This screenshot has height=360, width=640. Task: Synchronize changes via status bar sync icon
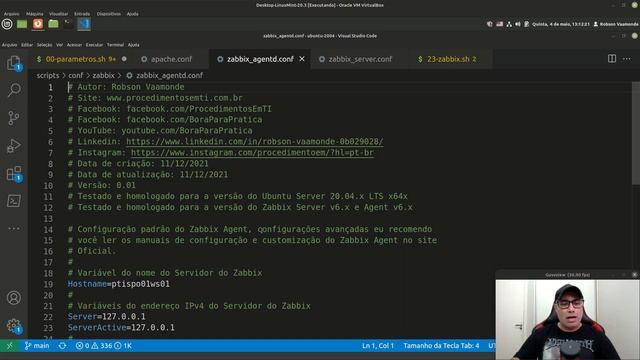point(62,346)
